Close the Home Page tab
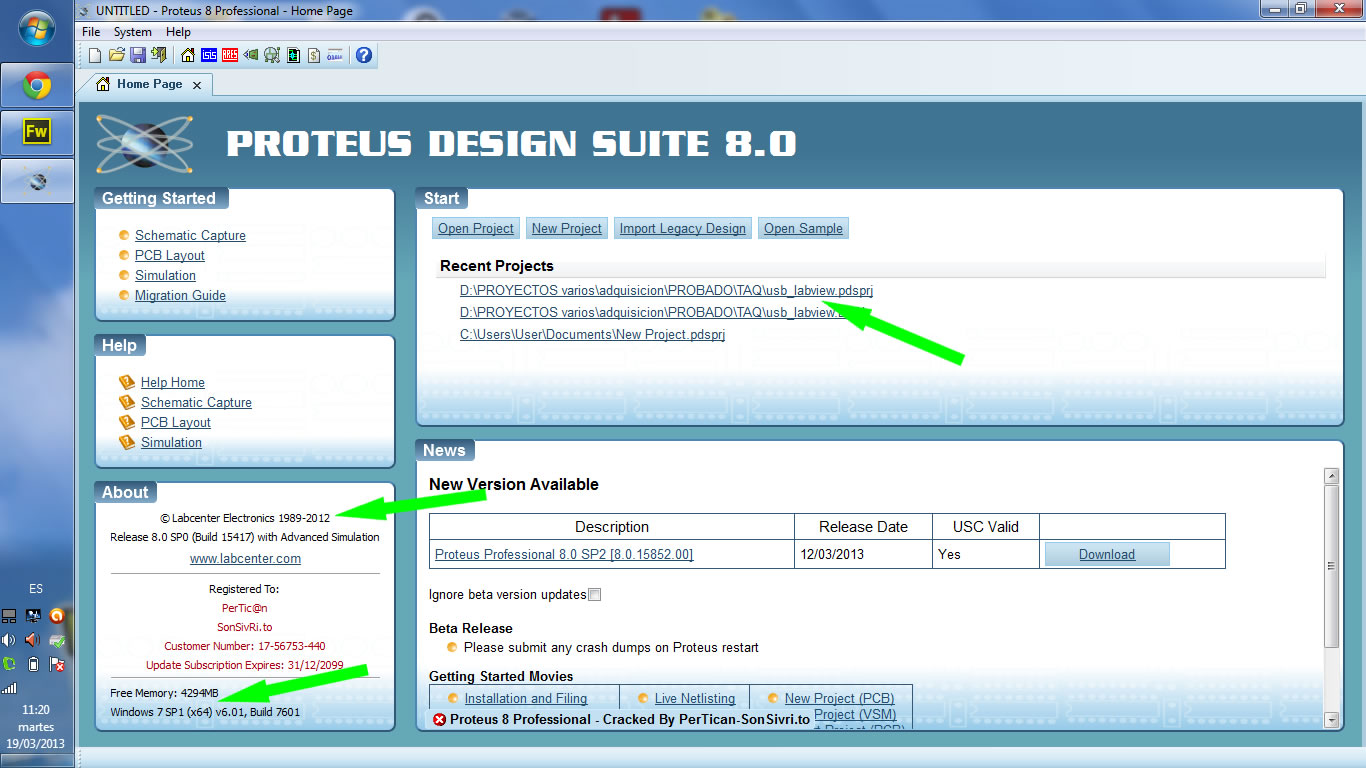This screenshot has width=1366, height=768. (197, 85)
